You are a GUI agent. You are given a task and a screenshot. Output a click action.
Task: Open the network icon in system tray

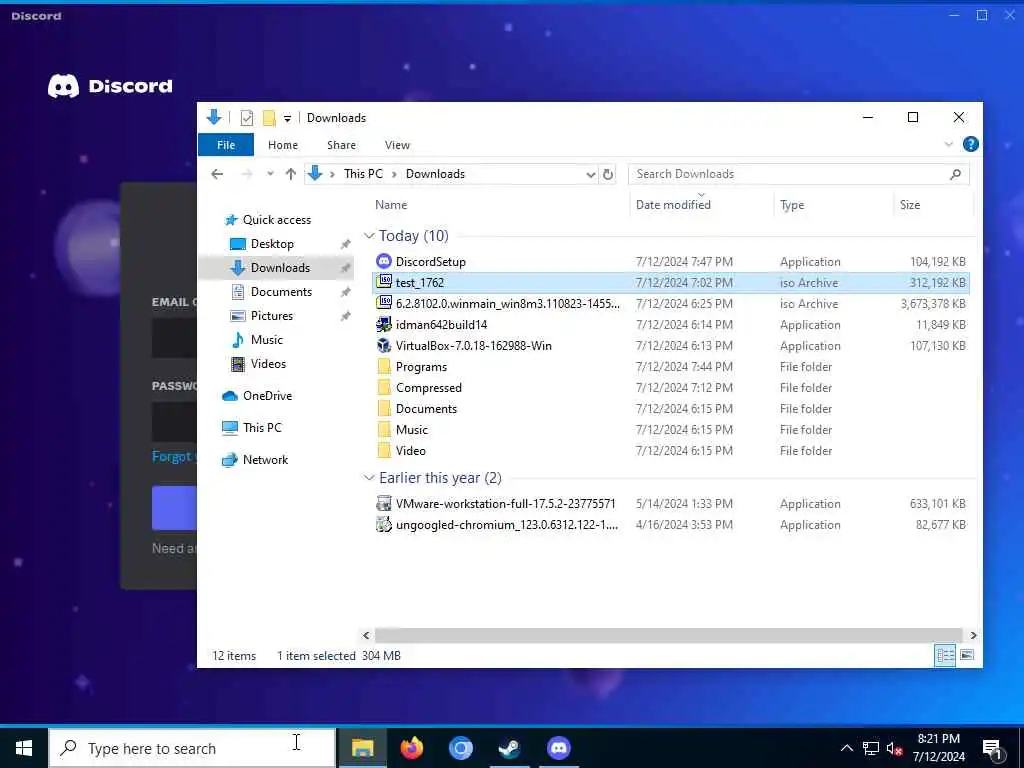[871, 748]
